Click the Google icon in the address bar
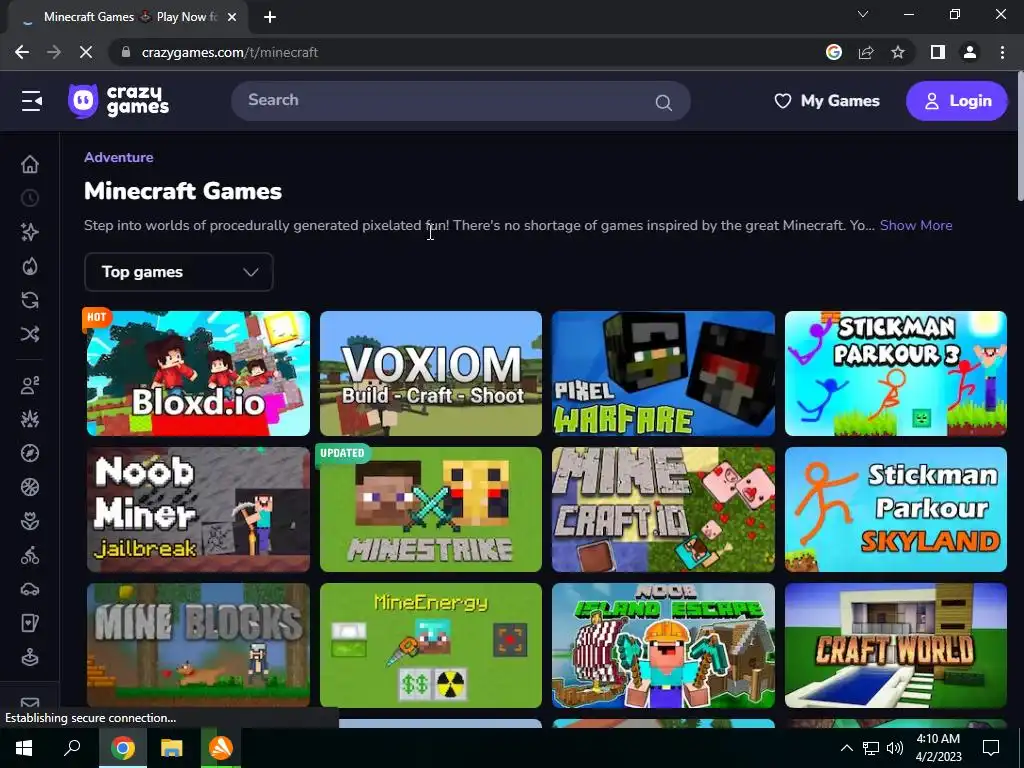The image size is (1024, 768). (x=834, y=52)
